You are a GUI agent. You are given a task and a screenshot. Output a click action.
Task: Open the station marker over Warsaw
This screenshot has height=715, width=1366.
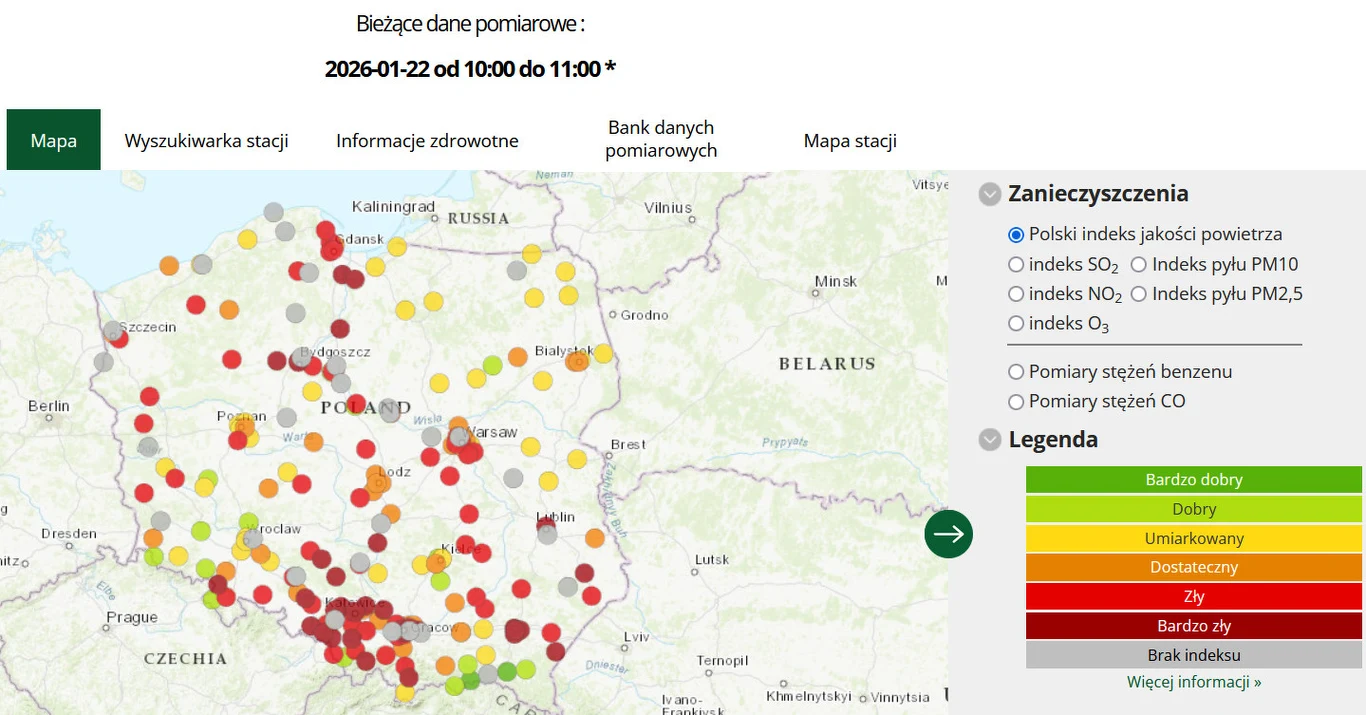point(460,434)
